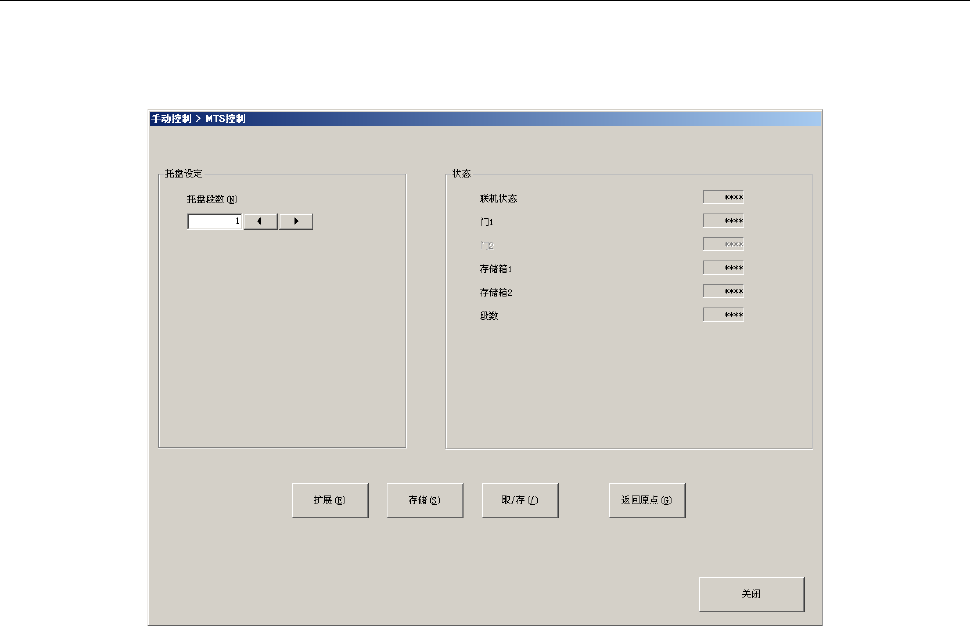Click the 返回原点 (G) button
Viewport: 970px width, 626px height.
tap(647, 500)
